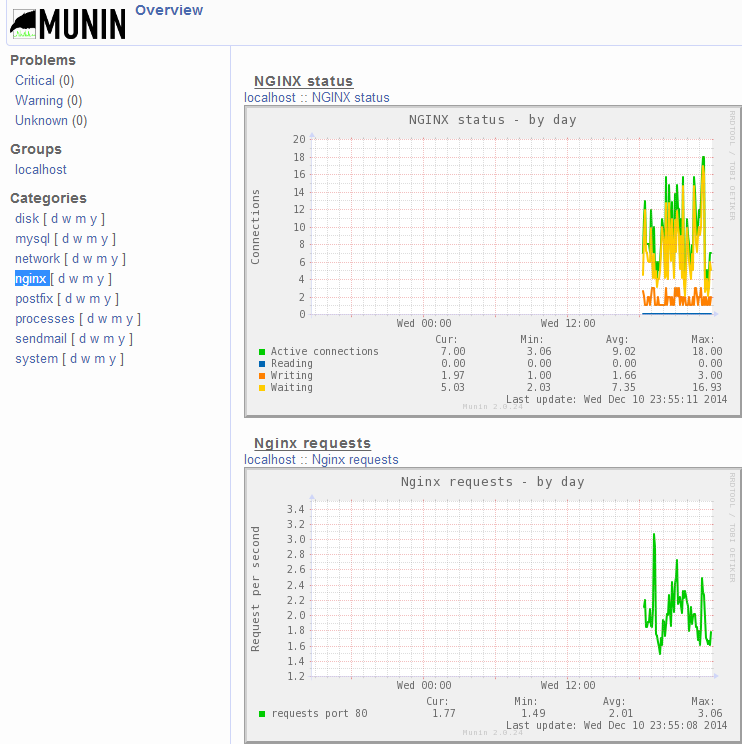
Task: Click blue Reading legend swatch
Action: [262, 364]
